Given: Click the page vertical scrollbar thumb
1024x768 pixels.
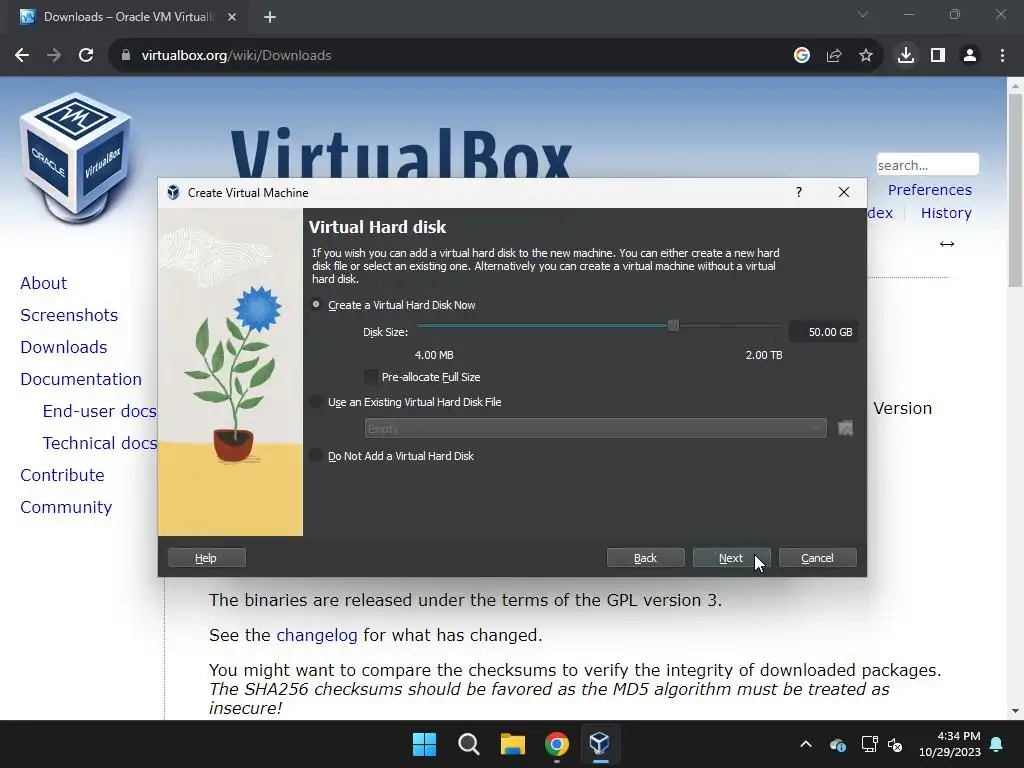Looking at the screenshot, I should (1015, 189).
